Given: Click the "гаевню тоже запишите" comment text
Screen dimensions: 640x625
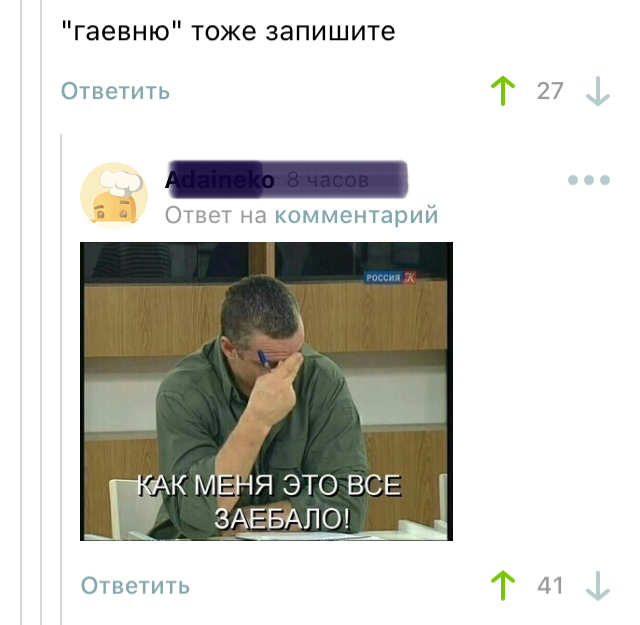Looking at the screenshot, I should coord(228,31).
